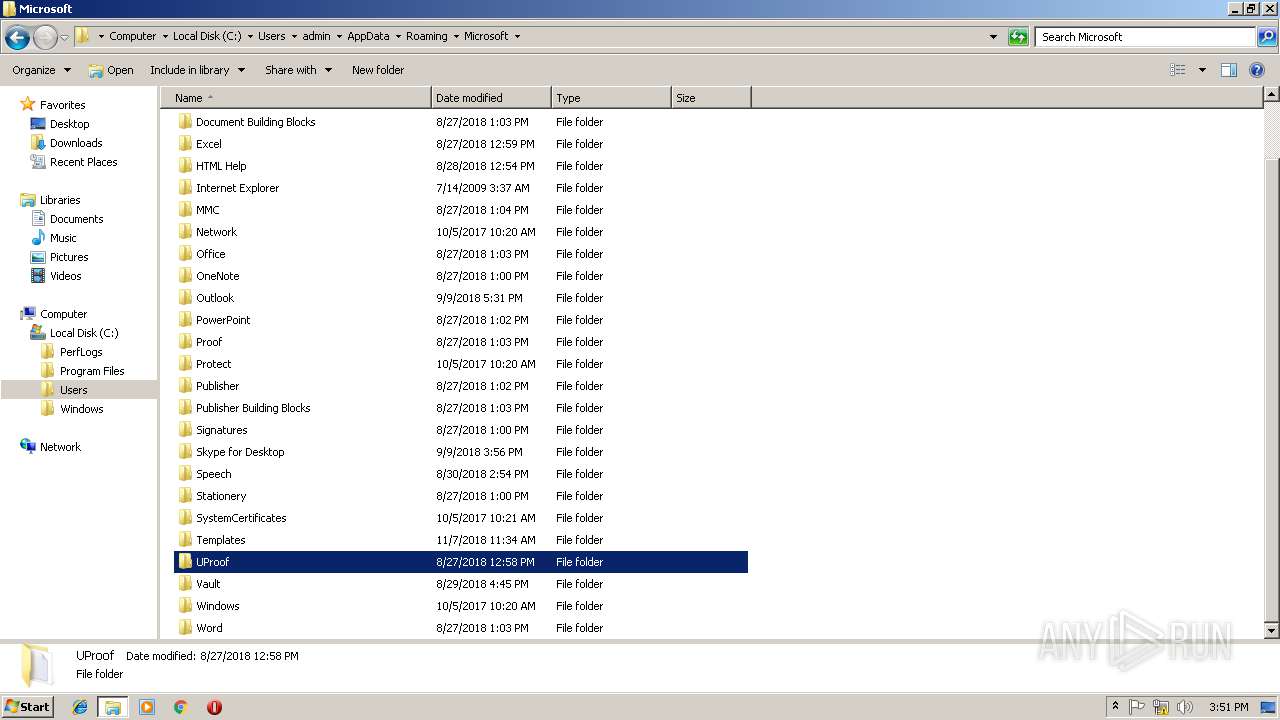1280x720 pixels.
Task: Click the Back navigation arrow button
Action: [x=17, y=38]
